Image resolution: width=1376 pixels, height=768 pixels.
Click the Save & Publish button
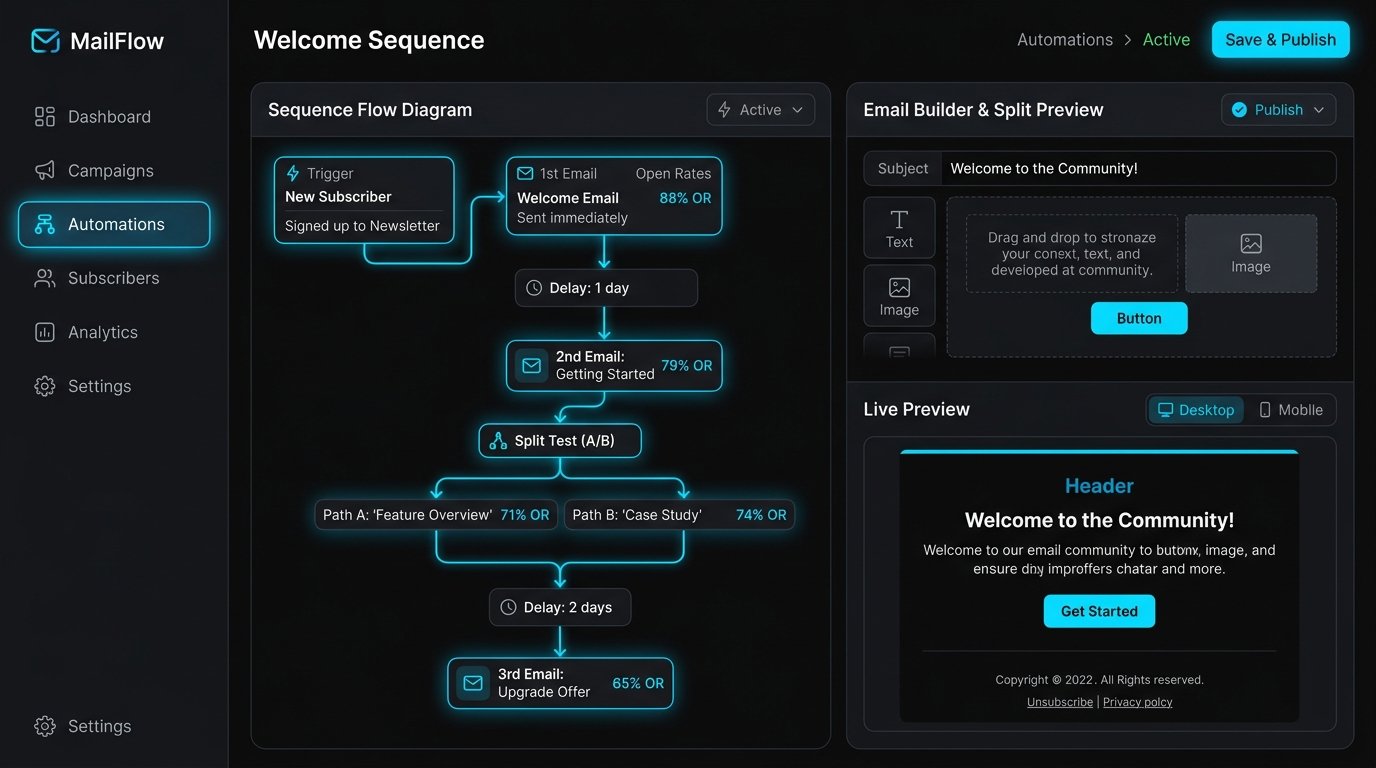(1280, 40)
